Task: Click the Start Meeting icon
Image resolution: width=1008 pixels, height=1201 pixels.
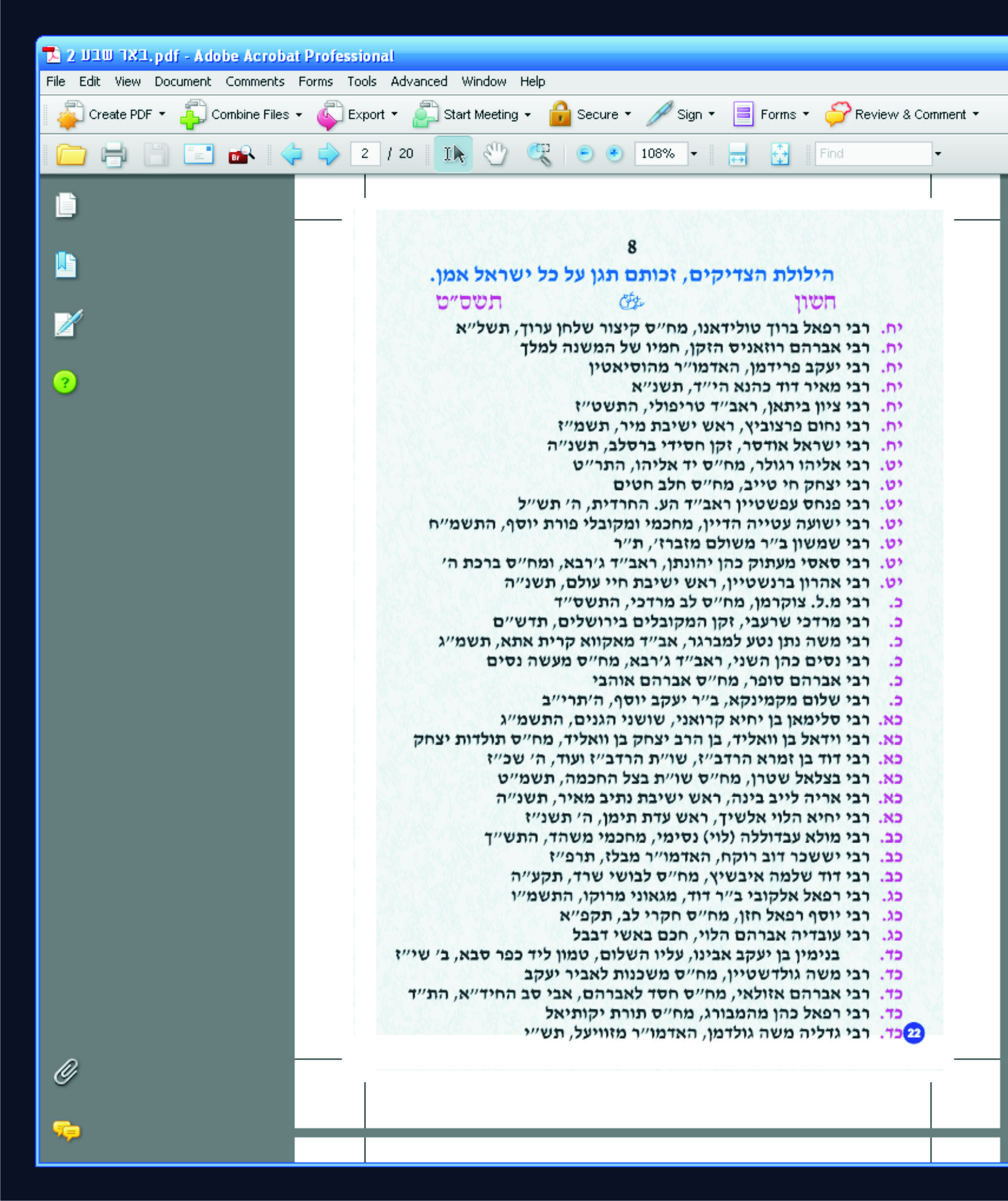Action: pyautogui.click(x=425, y=114)
